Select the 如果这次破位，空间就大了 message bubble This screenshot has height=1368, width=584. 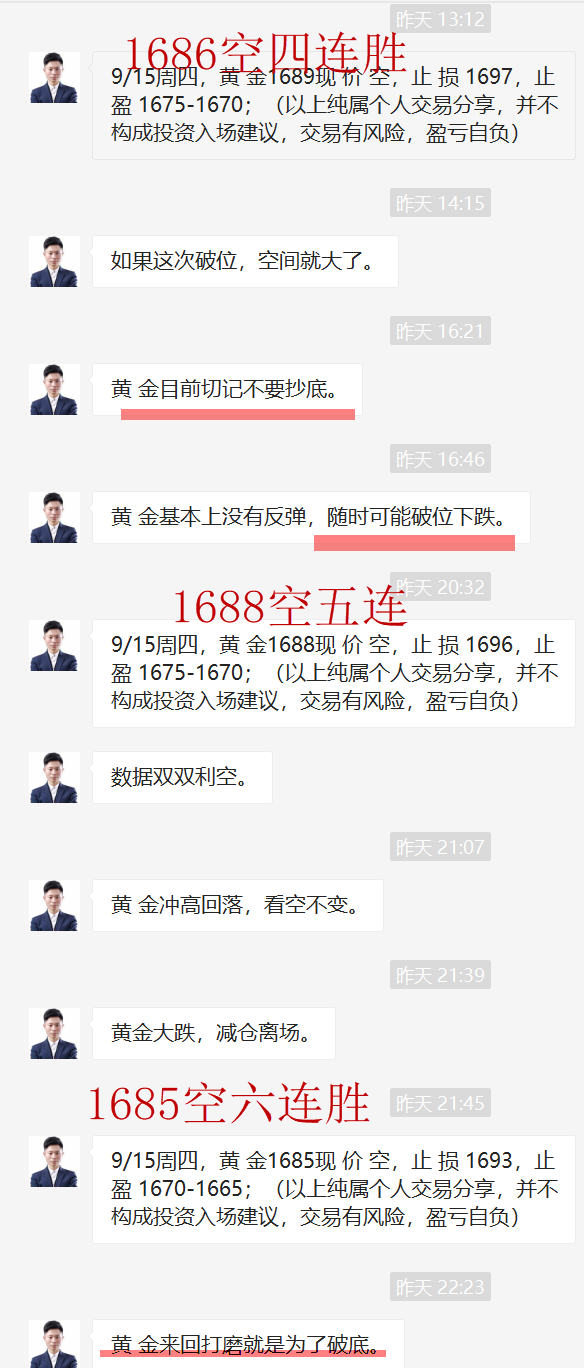[x=245, y=261]
